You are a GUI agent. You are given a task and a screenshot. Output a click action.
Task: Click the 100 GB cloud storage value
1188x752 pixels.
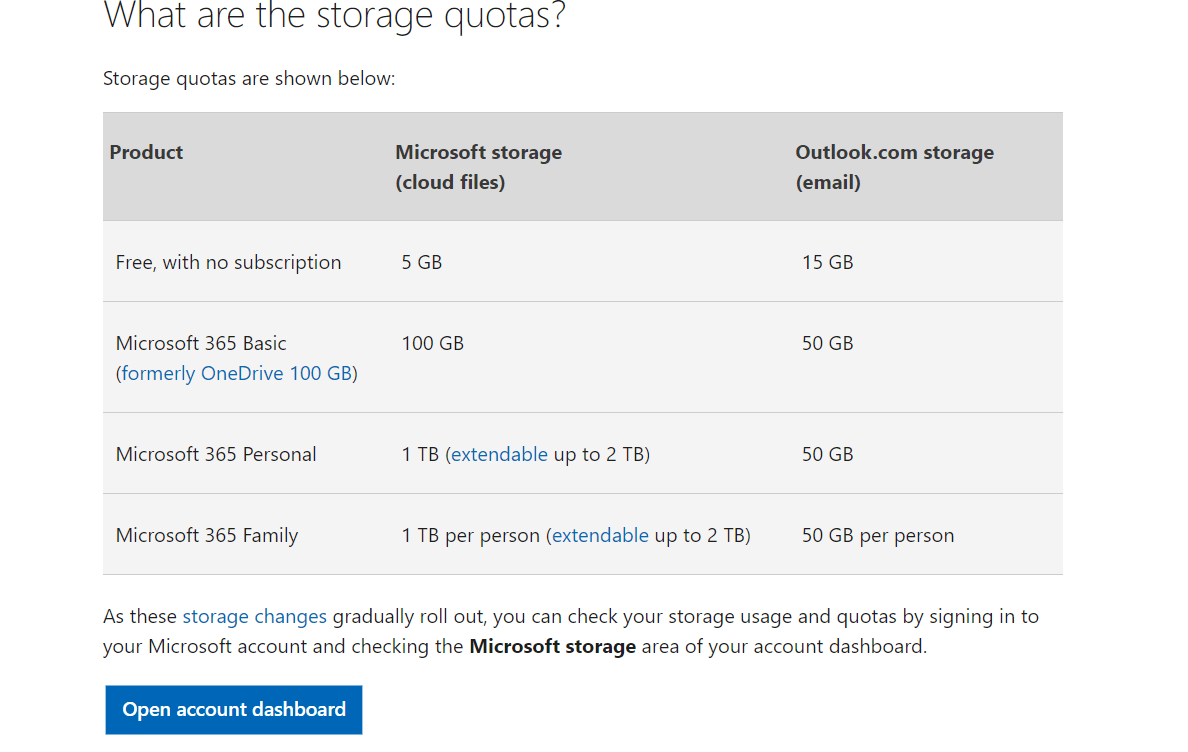(432, 342)
